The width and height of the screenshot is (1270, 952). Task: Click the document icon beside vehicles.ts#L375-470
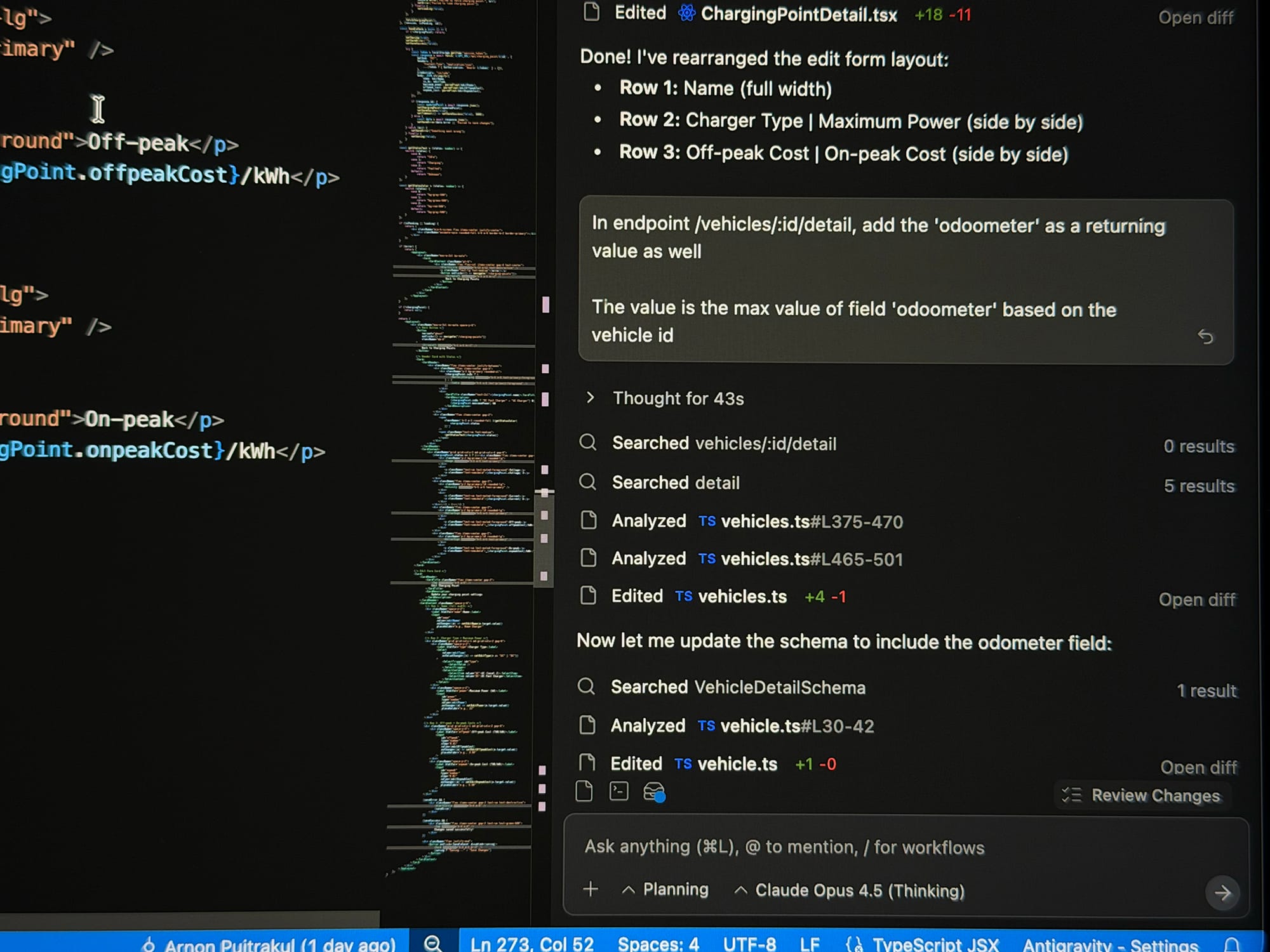pos(589,520)
